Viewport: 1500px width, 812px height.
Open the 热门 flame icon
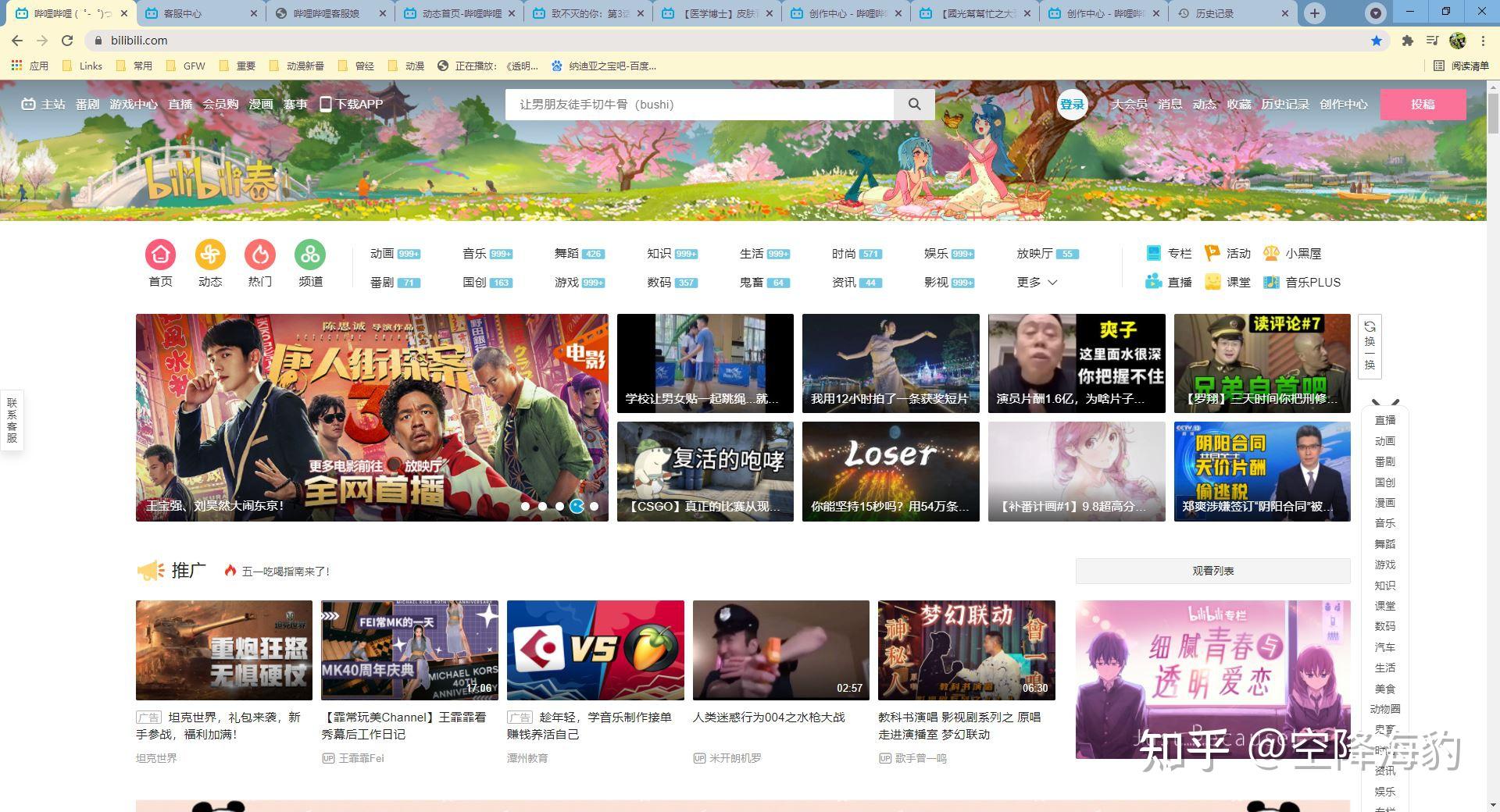click(260, 255)
